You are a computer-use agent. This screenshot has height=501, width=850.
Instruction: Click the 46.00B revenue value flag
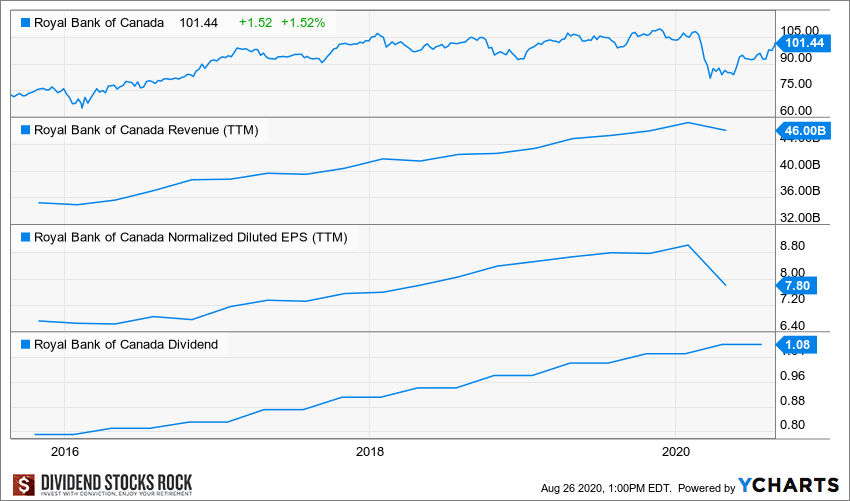click(803, 131)
